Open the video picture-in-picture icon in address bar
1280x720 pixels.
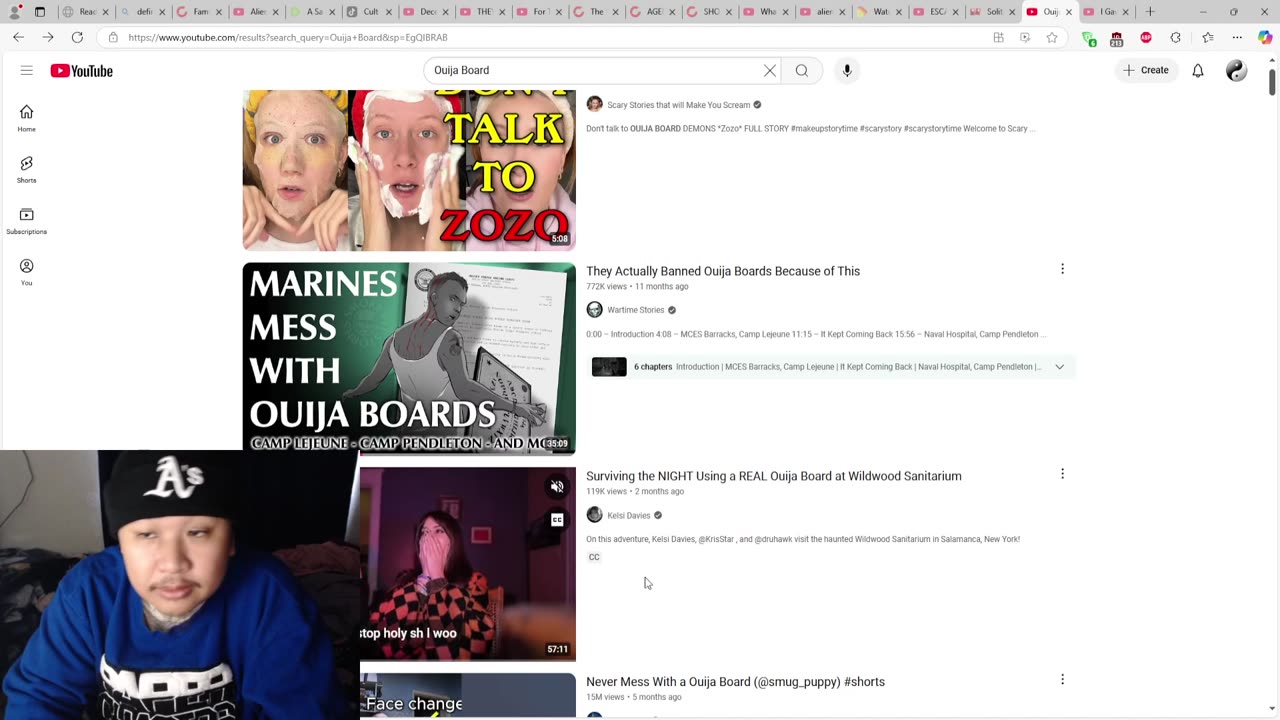pyautogui.click(x=1025, y=37)
